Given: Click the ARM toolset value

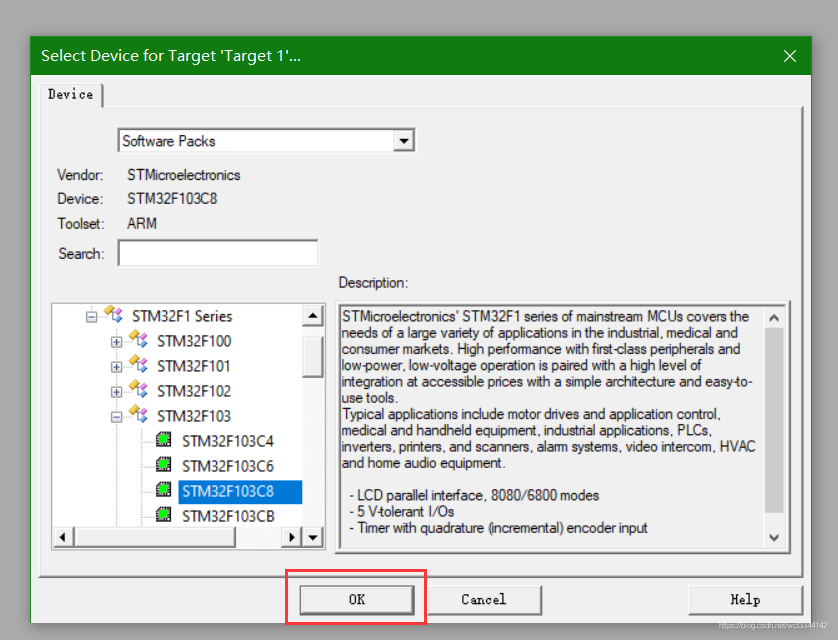Looking at the screenshot, I should [x=142, y=223].
